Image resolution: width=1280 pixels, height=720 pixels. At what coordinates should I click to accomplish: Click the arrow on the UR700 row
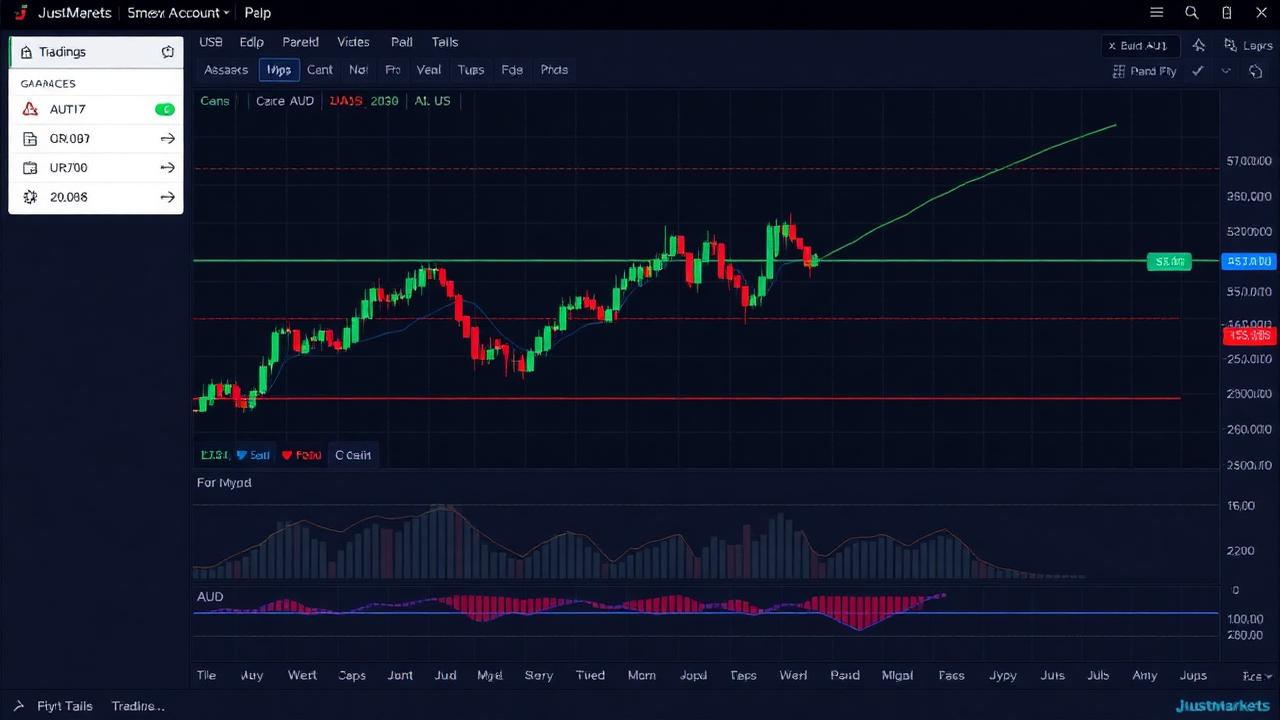pos(167,168)
